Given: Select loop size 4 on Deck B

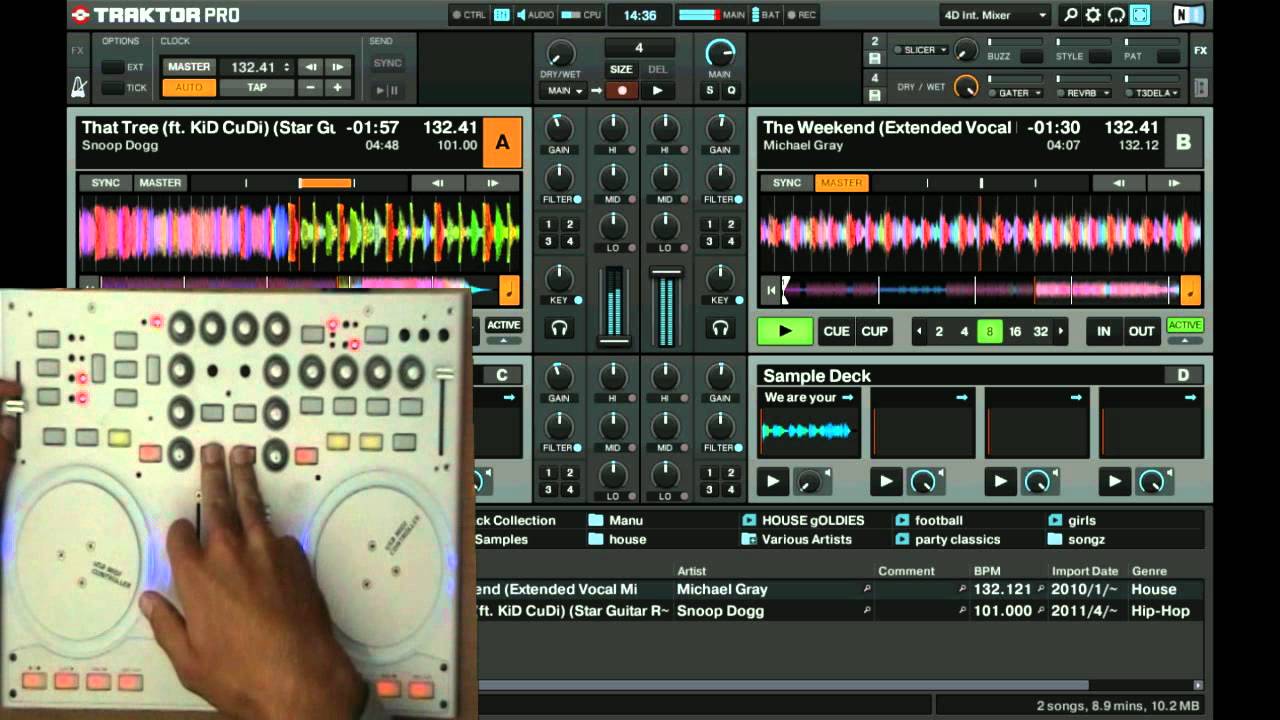Looking at the screenshot, I should click(x=964, y=331).
